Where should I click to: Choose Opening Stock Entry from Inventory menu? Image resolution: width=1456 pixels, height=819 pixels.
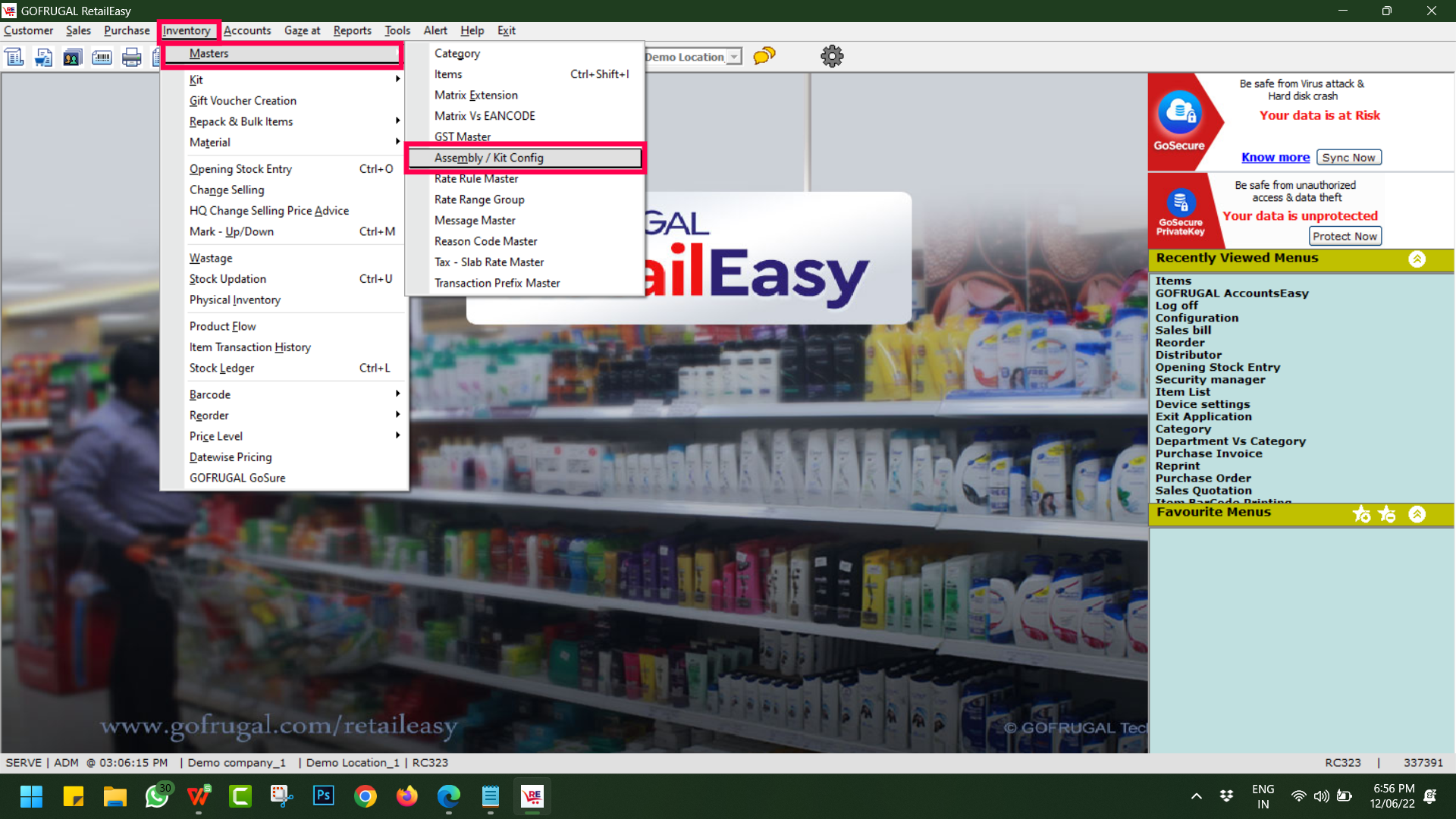click(x=240, y=169)
